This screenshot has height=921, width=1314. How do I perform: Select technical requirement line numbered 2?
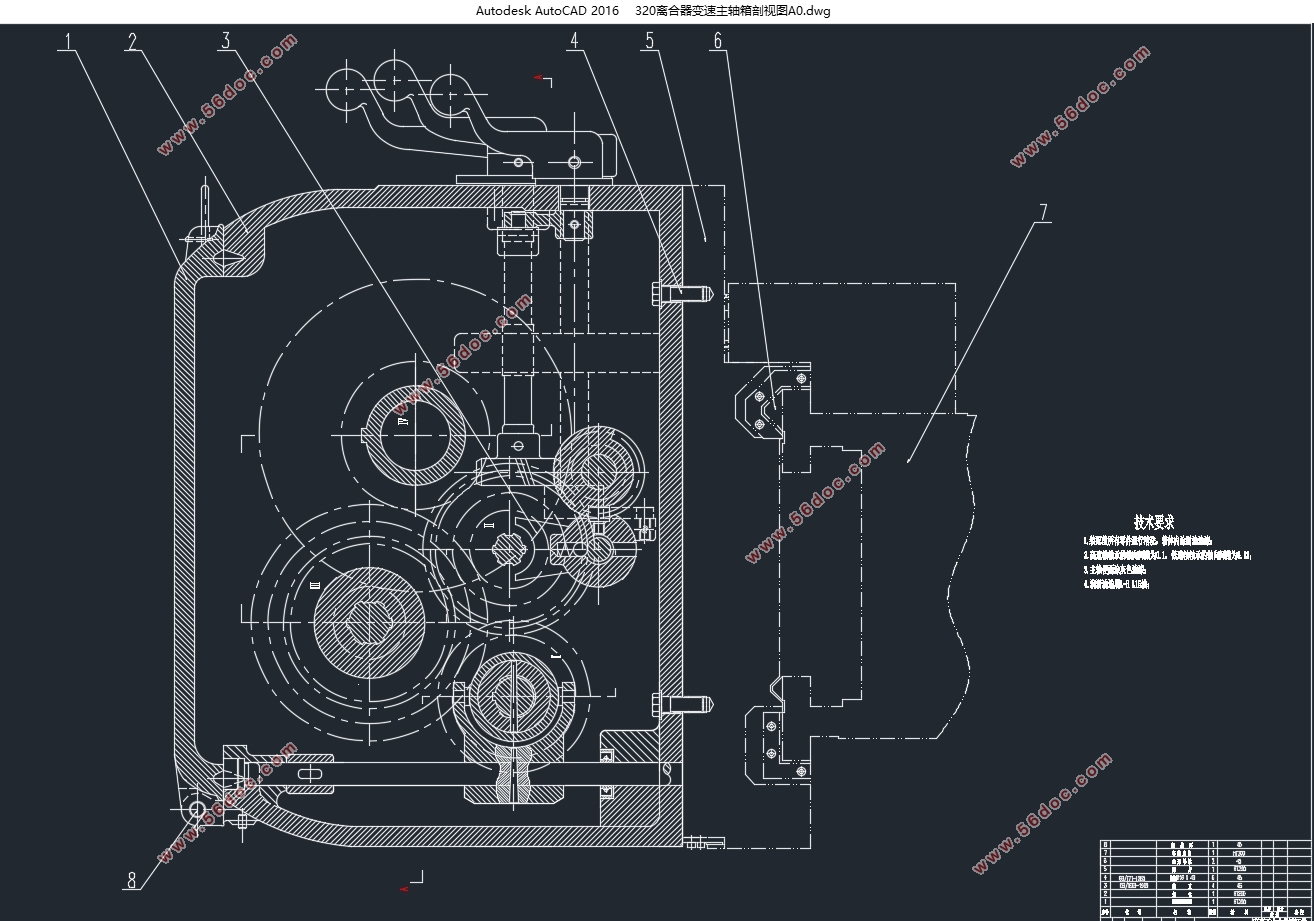coord(1168,555)
